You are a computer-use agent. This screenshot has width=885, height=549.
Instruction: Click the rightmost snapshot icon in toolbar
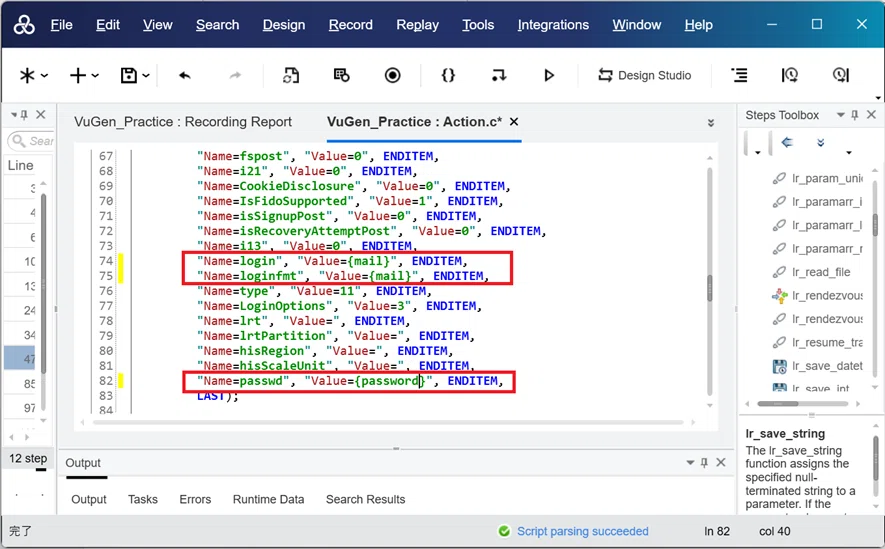(840, 75)
